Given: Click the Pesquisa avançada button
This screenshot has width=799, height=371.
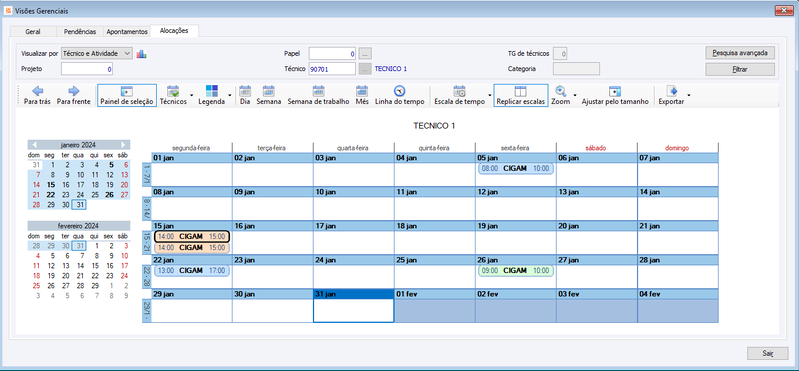Looking at the screenshot, I should (x=740, y=52).
